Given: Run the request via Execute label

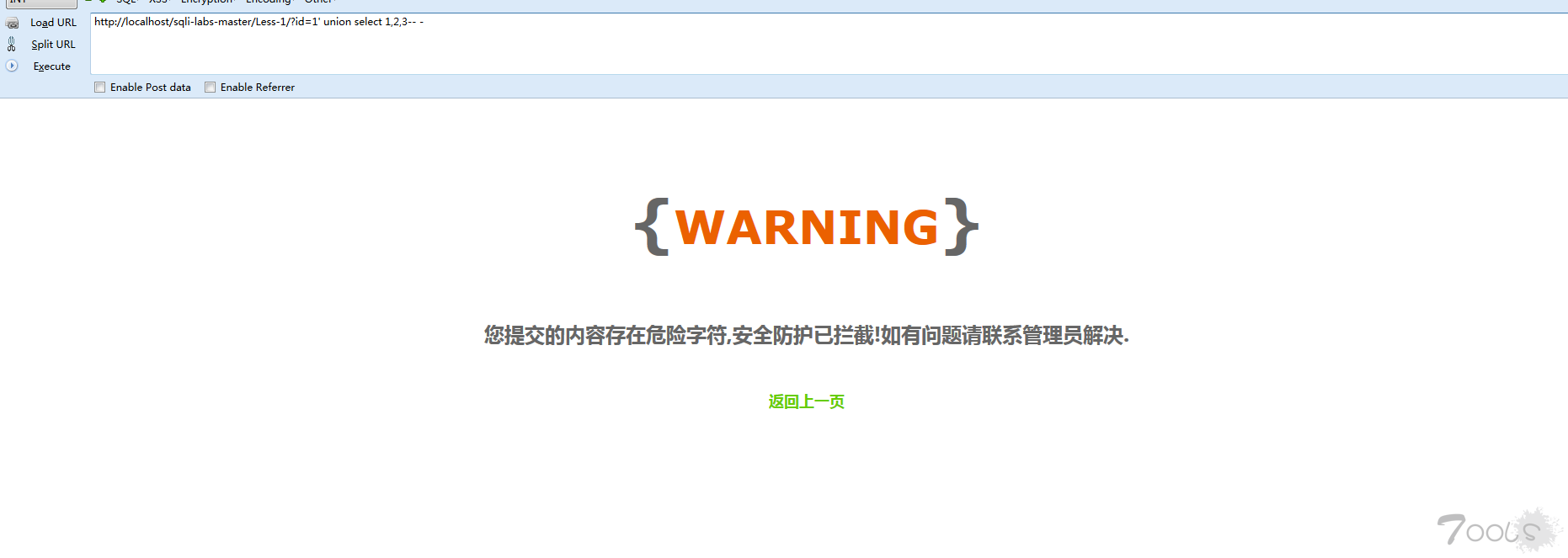Looking at the screenshot, I should (51, 66).
